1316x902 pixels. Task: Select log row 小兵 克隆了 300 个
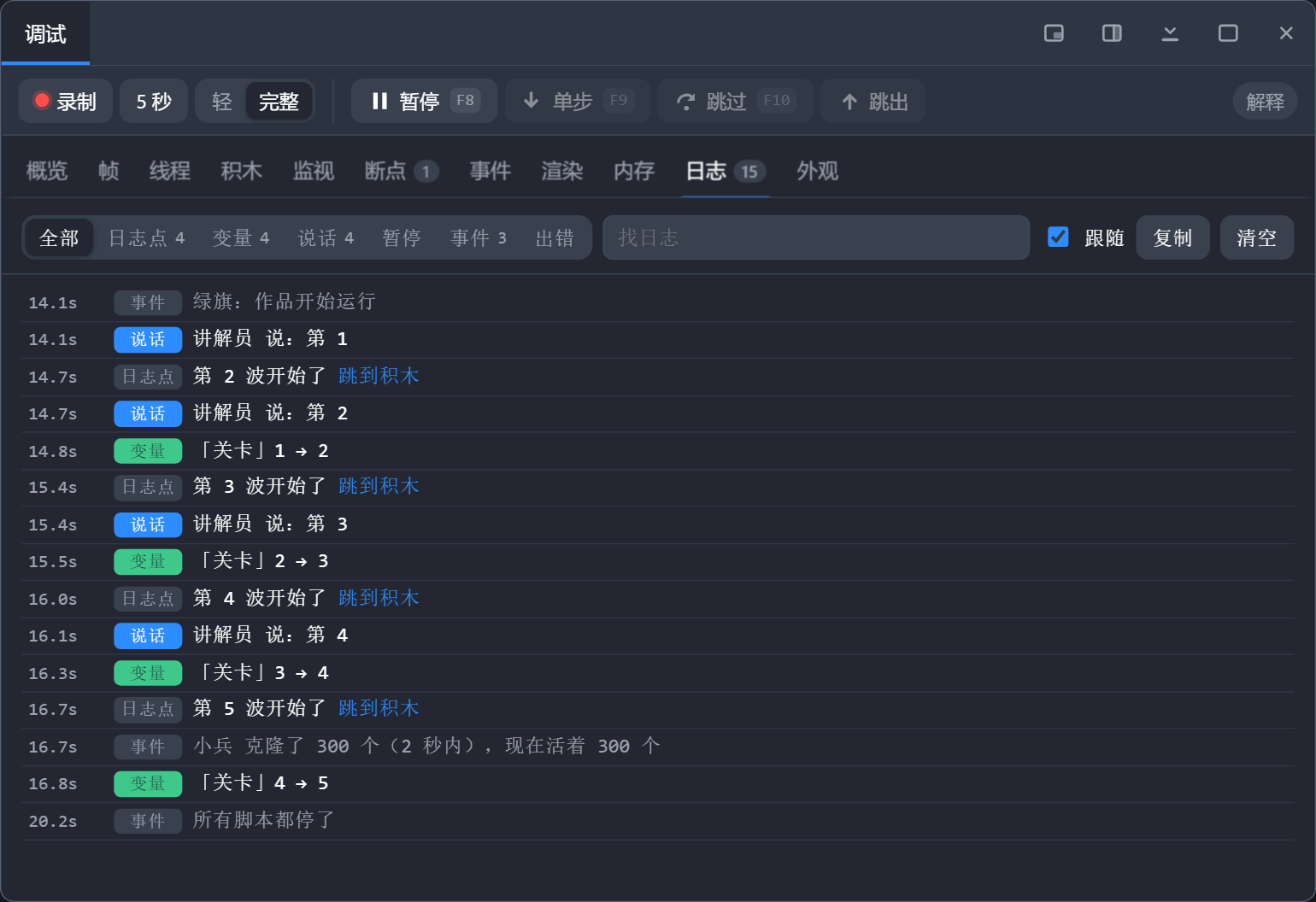[x=658, y=747]
